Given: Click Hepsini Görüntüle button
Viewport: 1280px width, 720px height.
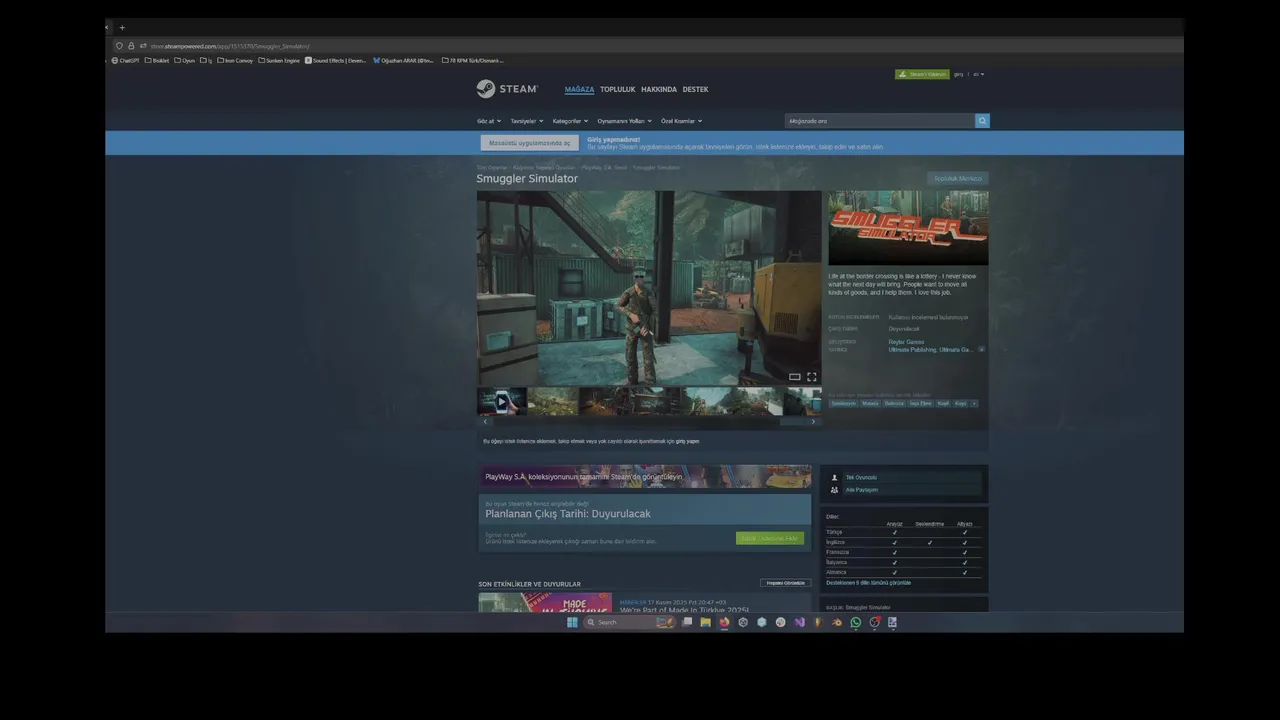Looking at the screenshot, I should (785, 583).
